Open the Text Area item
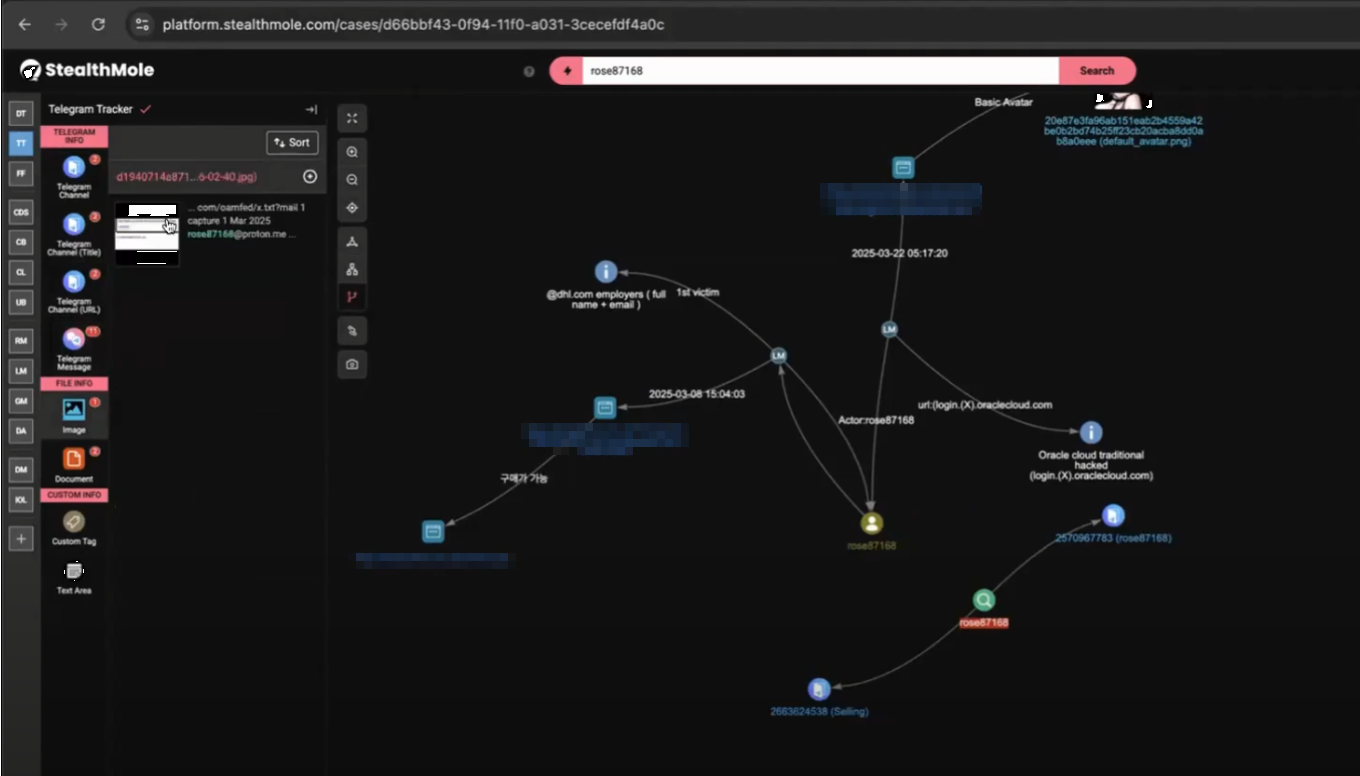The height and width of the screenshot is (776, 1360). click(x=74, y=578)
